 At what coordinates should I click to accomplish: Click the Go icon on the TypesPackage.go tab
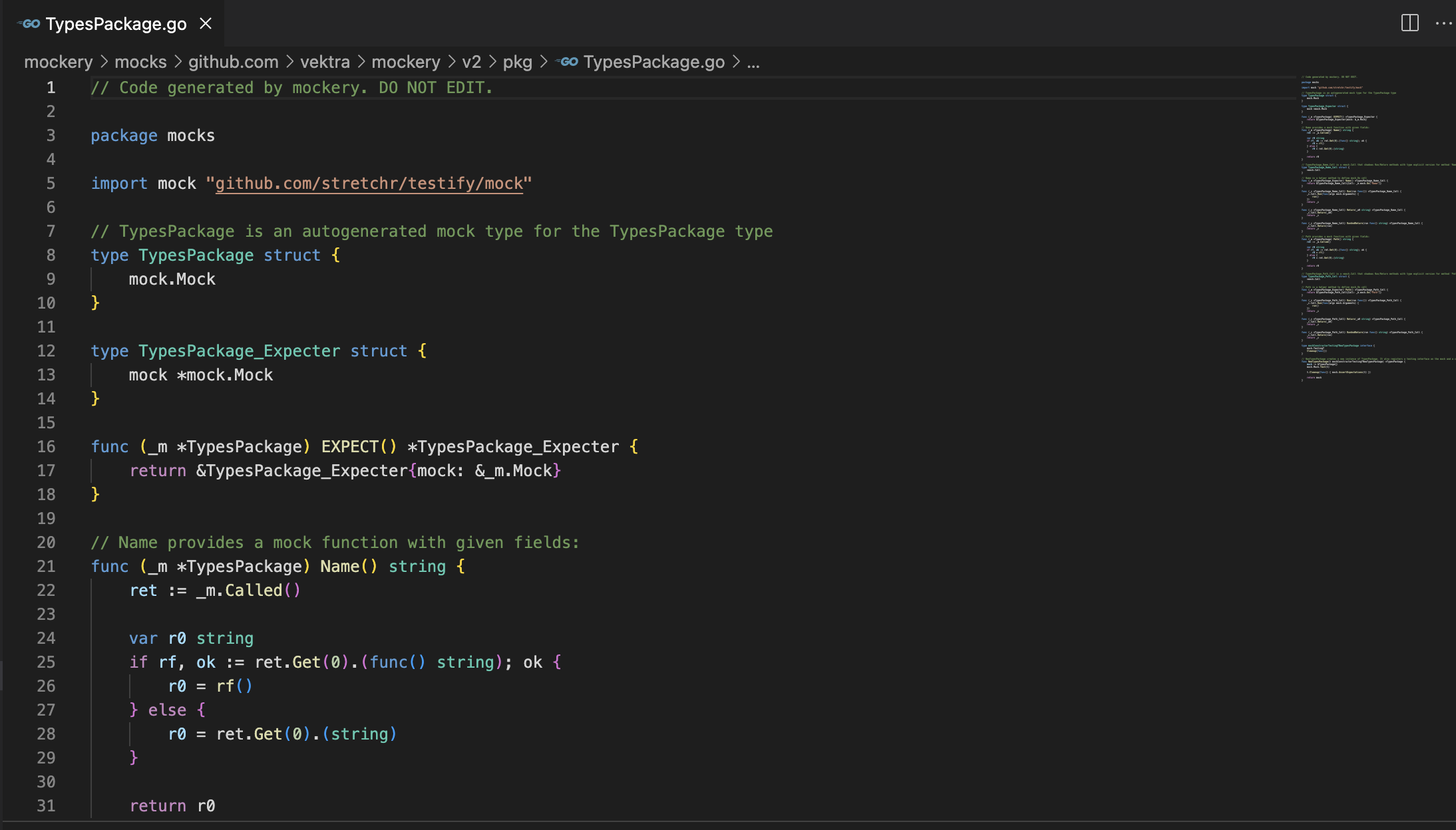pyautogui.click(x=29, y=24)
